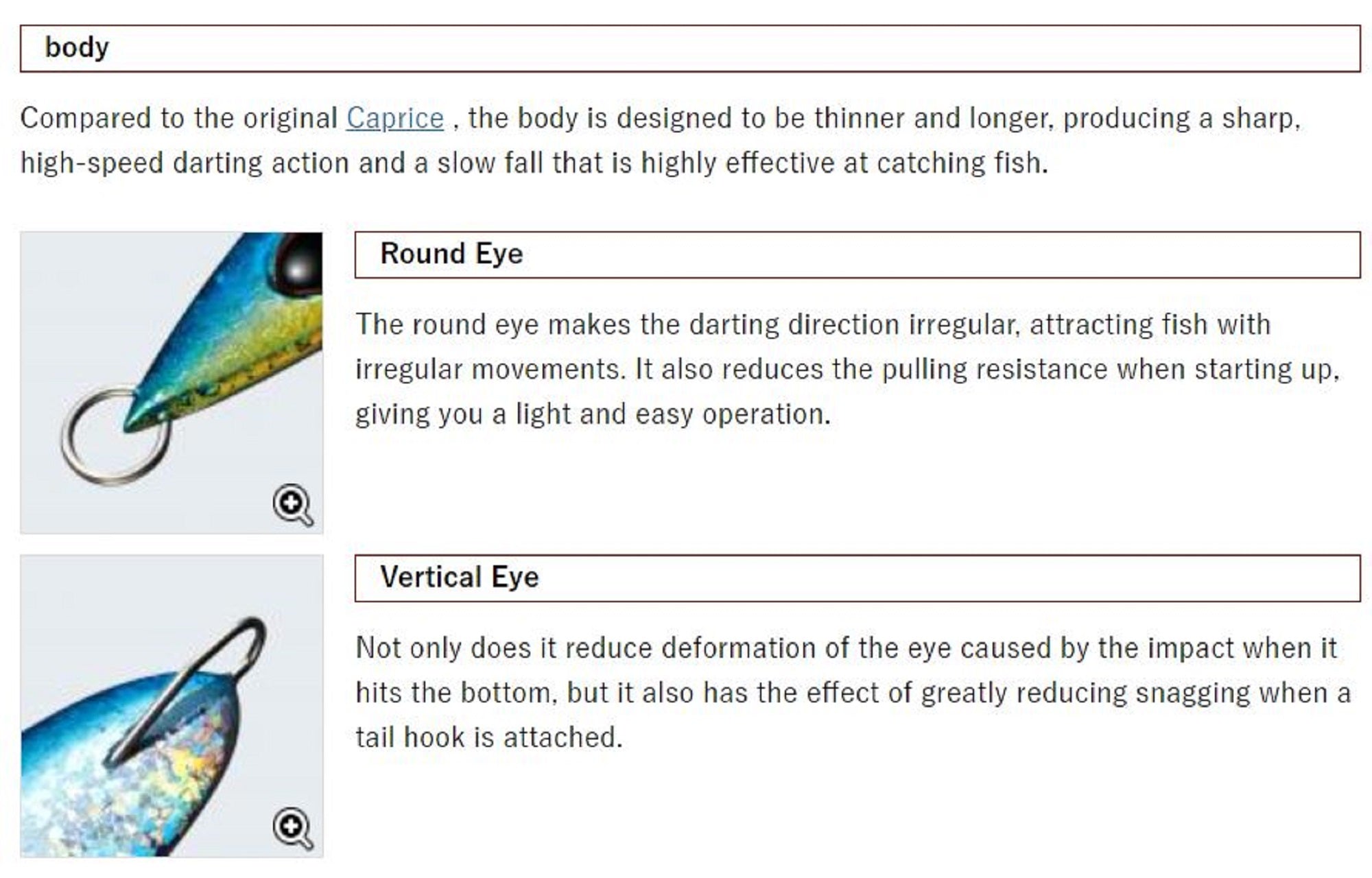This screenshot has width=1372, height=878.
Task: Open the Round Eye lure photo
Action: point(171,357)
